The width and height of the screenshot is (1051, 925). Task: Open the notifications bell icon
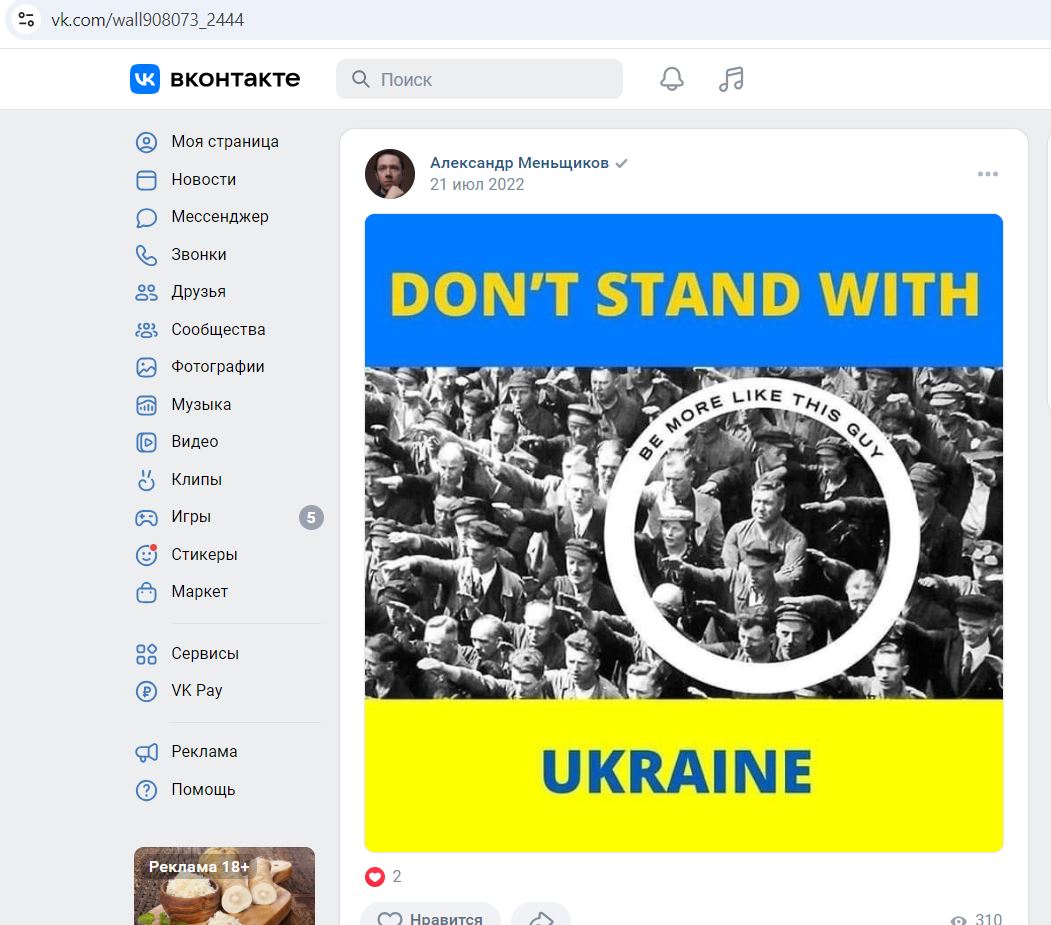coord(672,79)
